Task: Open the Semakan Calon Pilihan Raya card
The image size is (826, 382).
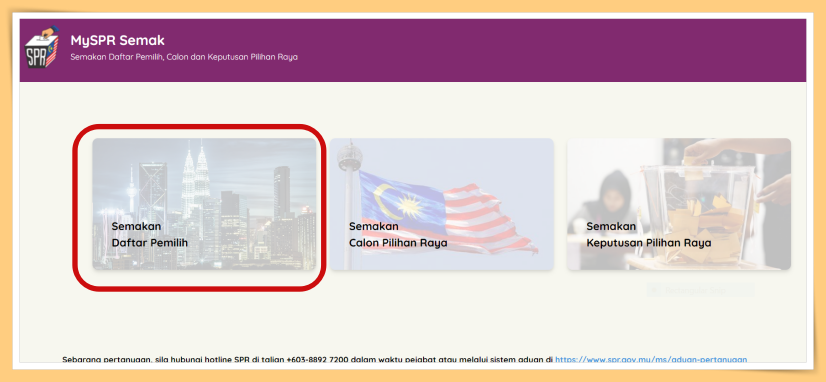Action: pyautogui.click(x=441, y=204)
